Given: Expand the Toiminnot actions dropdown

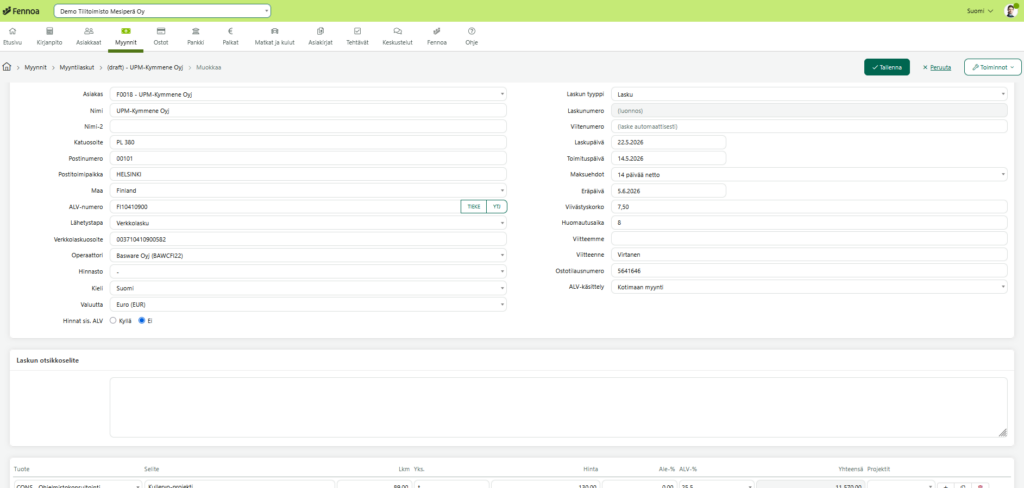Looking at the screenshot, I should (x=993, y=67).
